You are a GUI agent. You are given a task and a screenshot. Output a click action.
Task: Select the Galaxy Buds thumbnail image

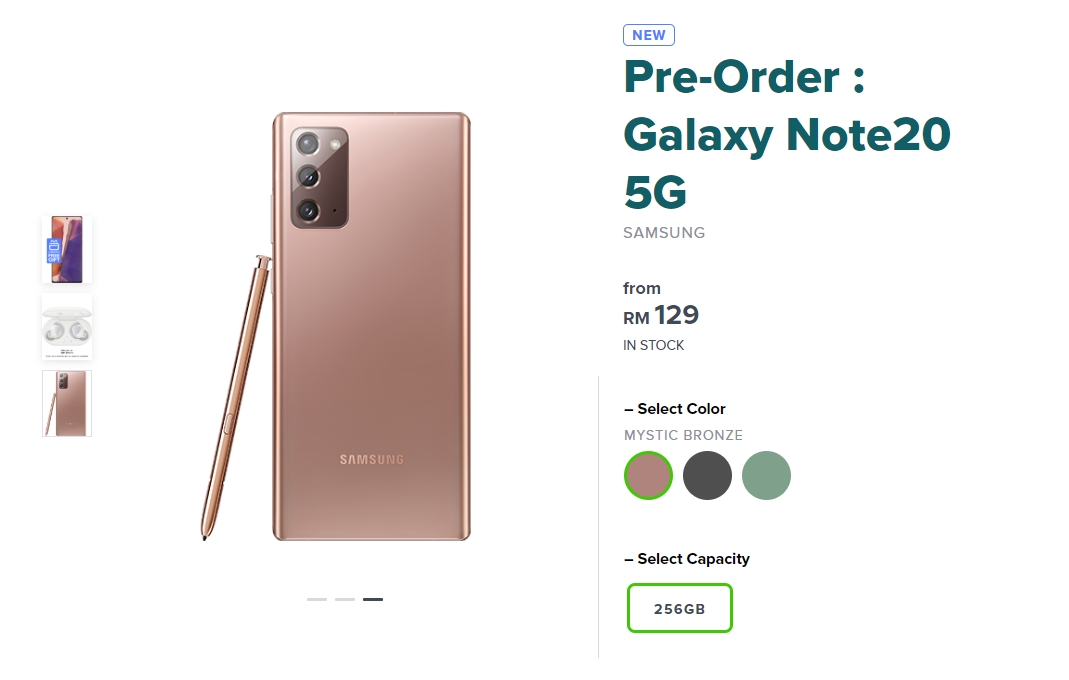[67, 327]
